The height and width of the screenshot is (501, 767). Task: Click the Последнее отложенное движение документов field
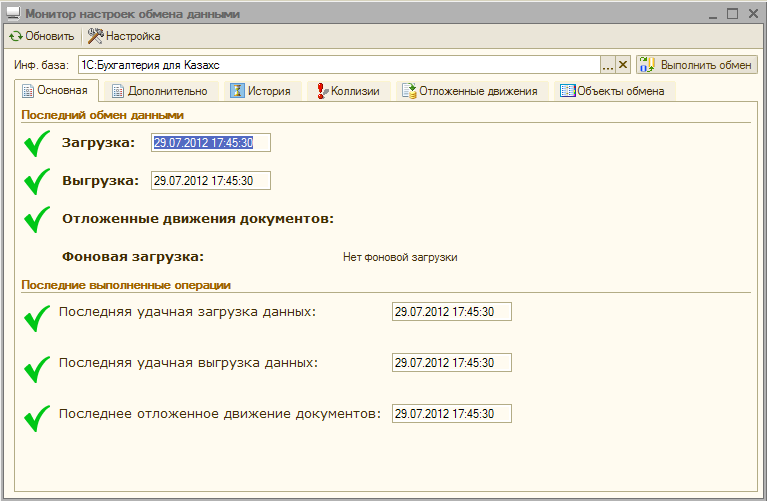[451, 413]
